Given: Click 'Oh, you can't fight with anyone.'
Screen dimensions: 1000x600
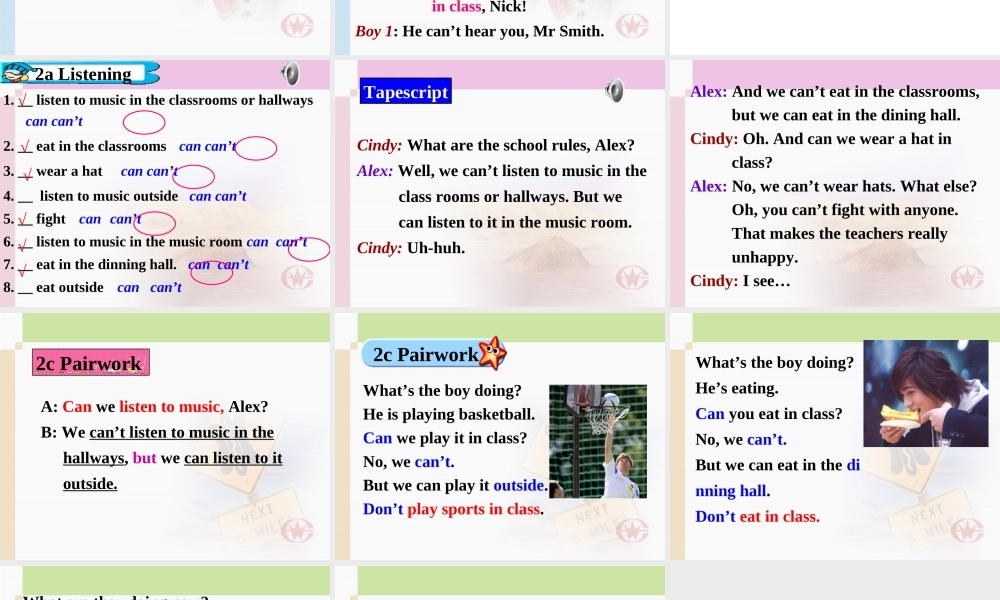Looking at the screenshot, I should coord(845,210).
